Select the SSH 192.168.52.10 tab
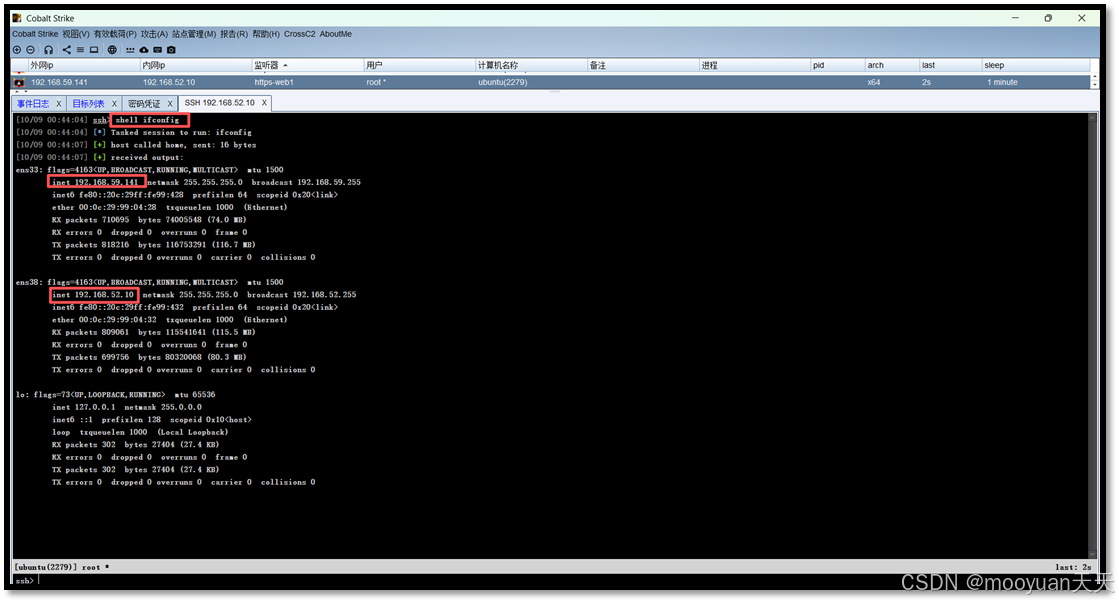Image resolution: width=1119 pixels, height=603 pixels. [x=220, y=103]
